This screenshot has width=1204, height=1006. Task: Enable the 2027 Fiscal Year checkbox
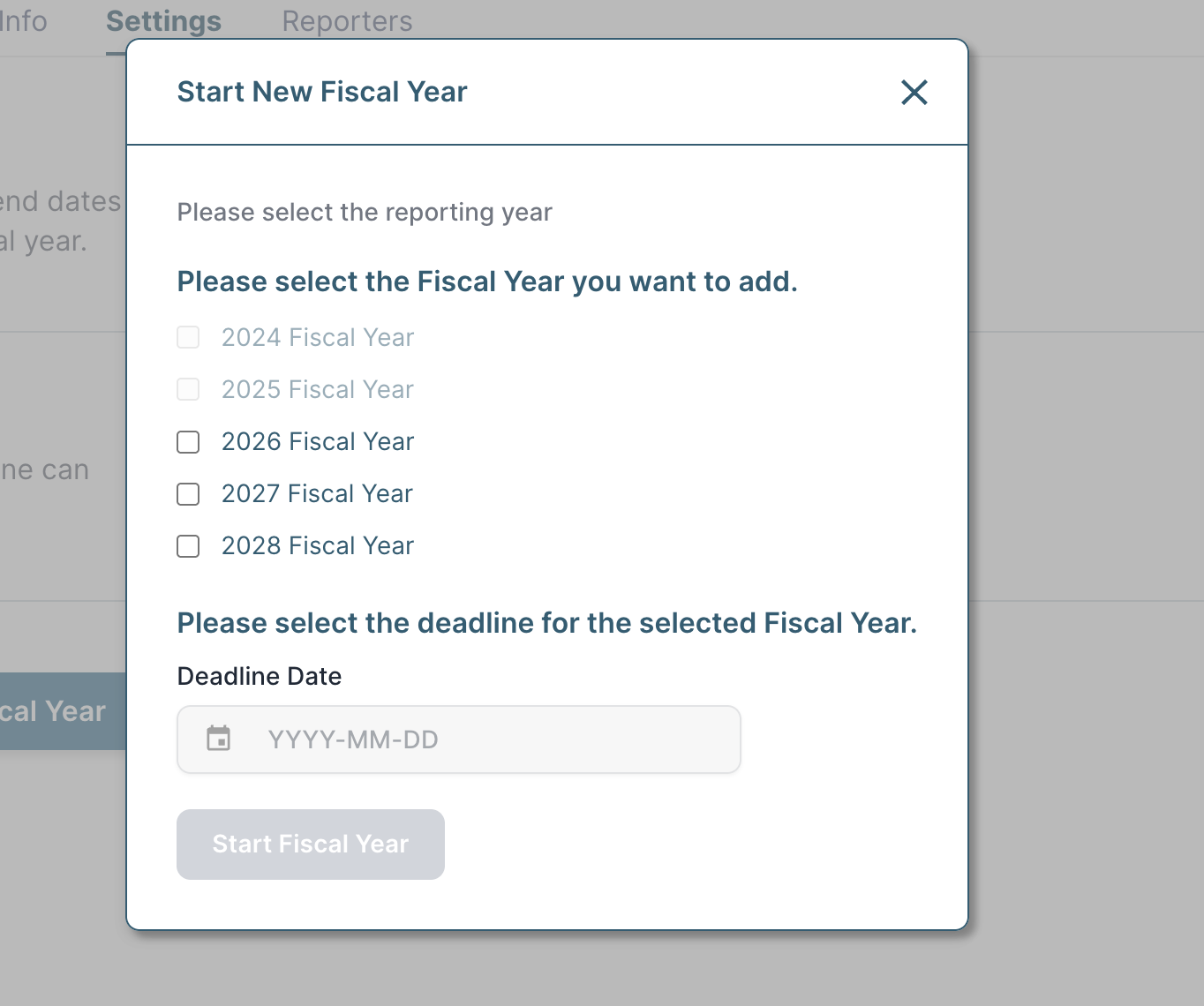tap(188, 494)
